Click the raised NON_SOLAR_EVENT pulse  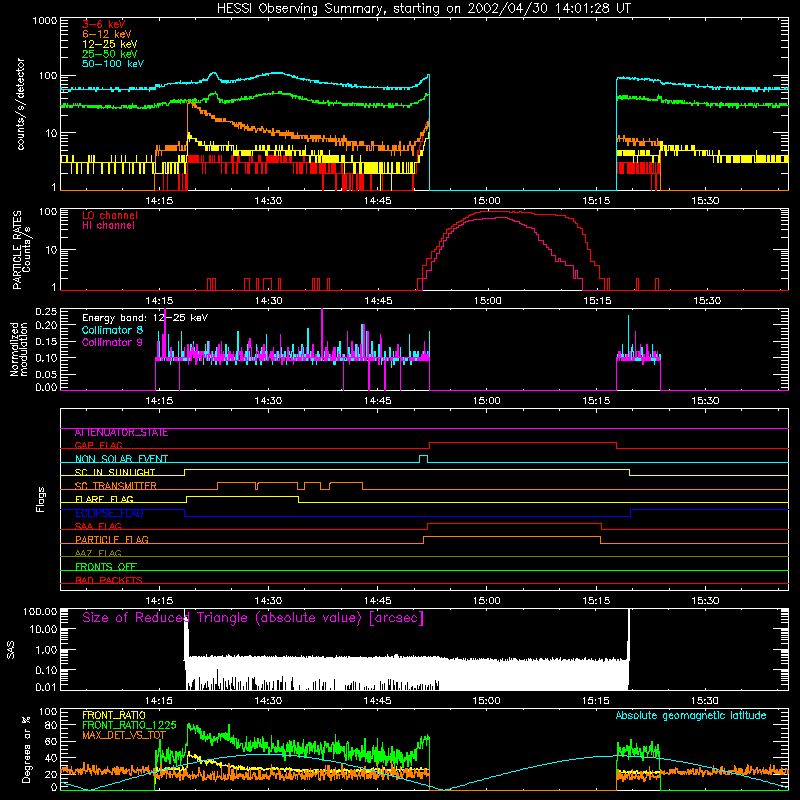[x=423, y=458]
